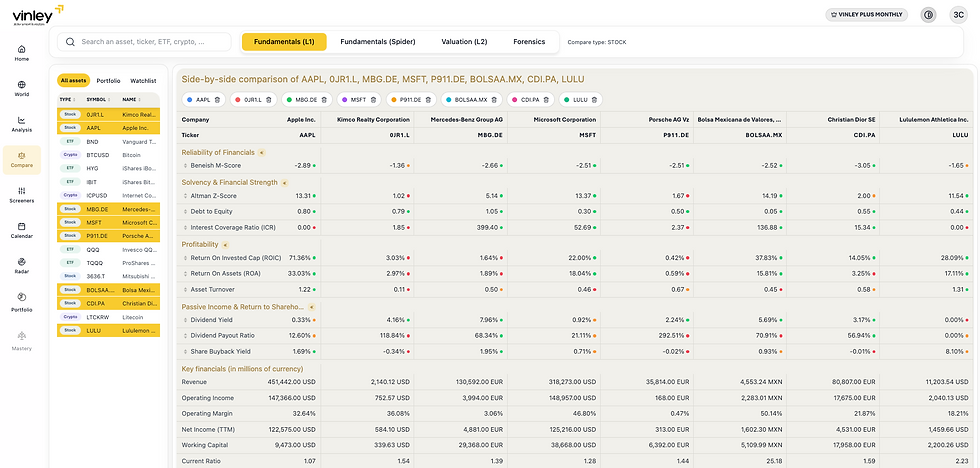Open the Mastery section
This screenshot has width=980, height=468.
22,340
